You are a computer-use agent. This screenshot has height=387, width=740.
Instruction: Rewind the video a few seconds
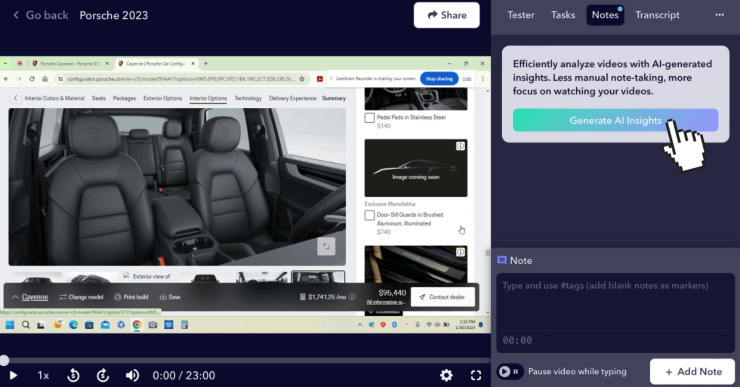(73, 376)
